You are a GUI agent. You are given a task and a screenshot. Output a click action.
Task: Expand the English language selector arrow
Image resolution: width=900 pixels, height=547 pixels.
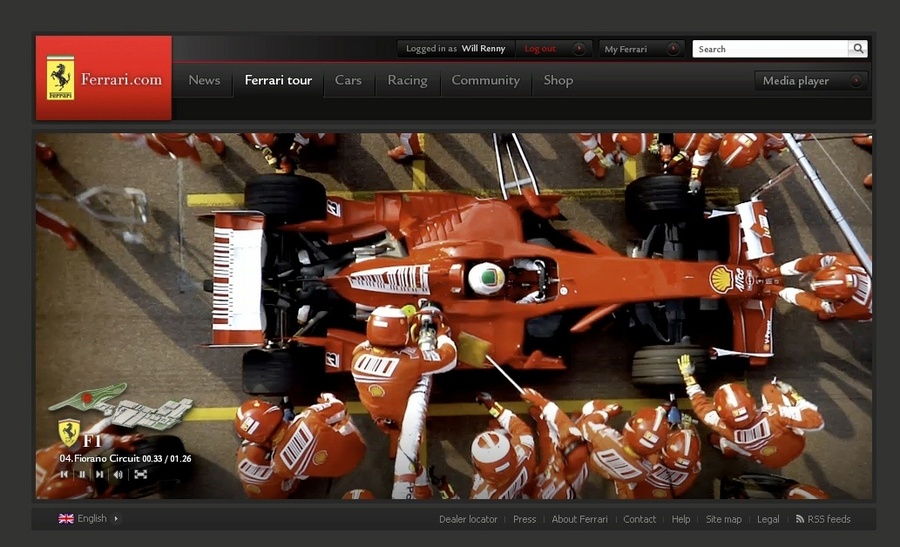116,519
